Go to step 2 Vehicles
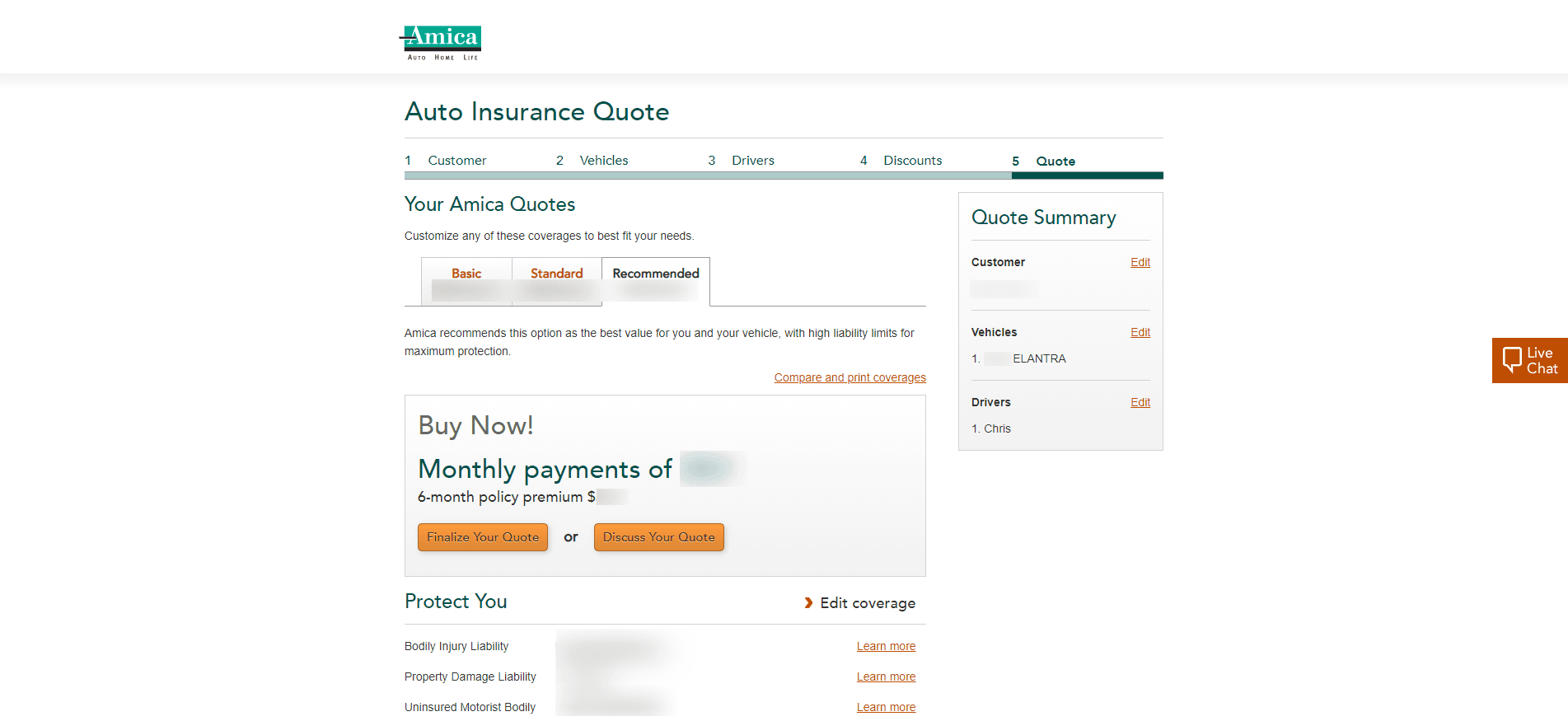The image size is (1568, 721). [592, 161]
